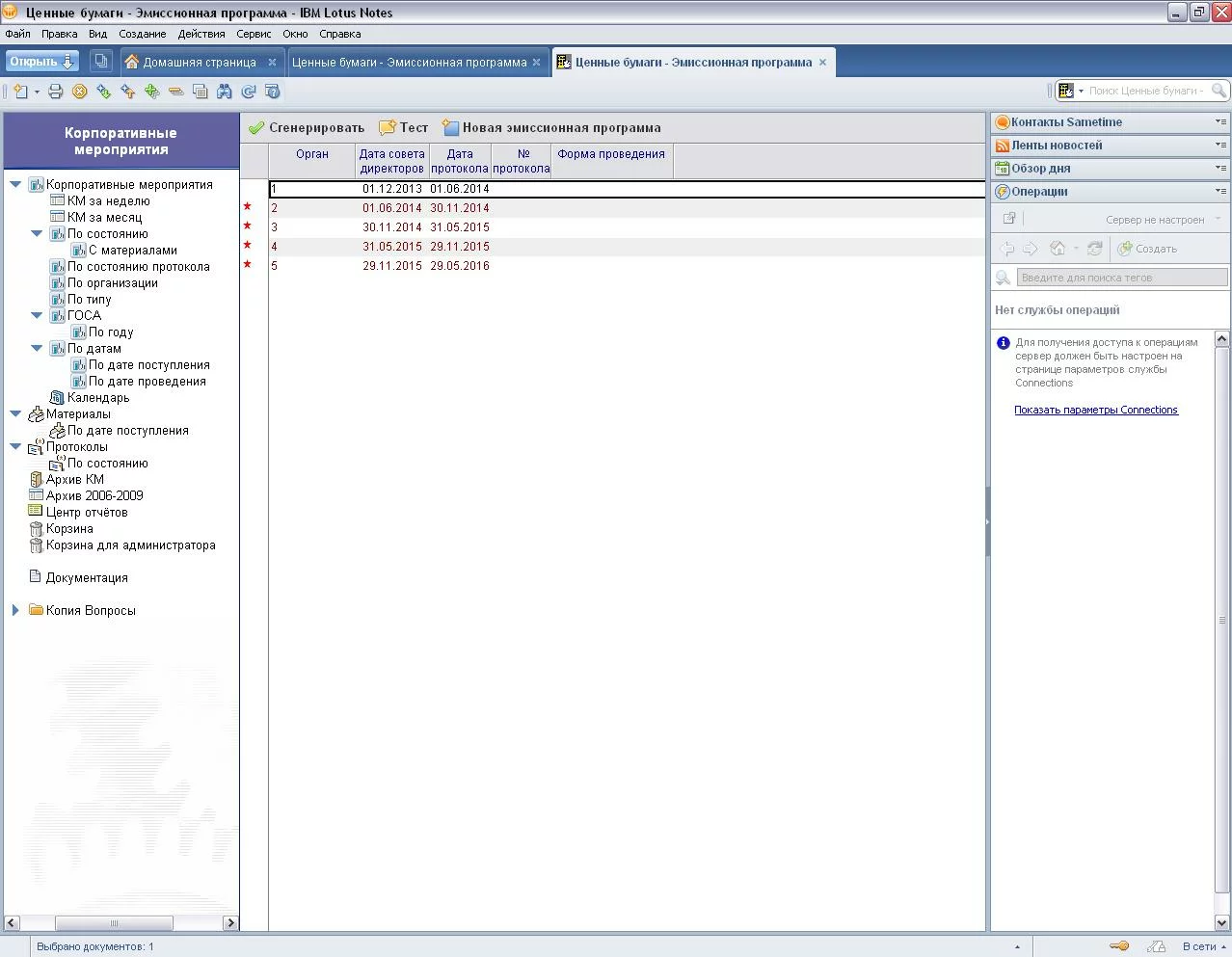Image resolution: width=1232 pixels, height=957 pixels.
Task: Open the Сервис menu
Action: pyautogui.click(x=254, y=34)
